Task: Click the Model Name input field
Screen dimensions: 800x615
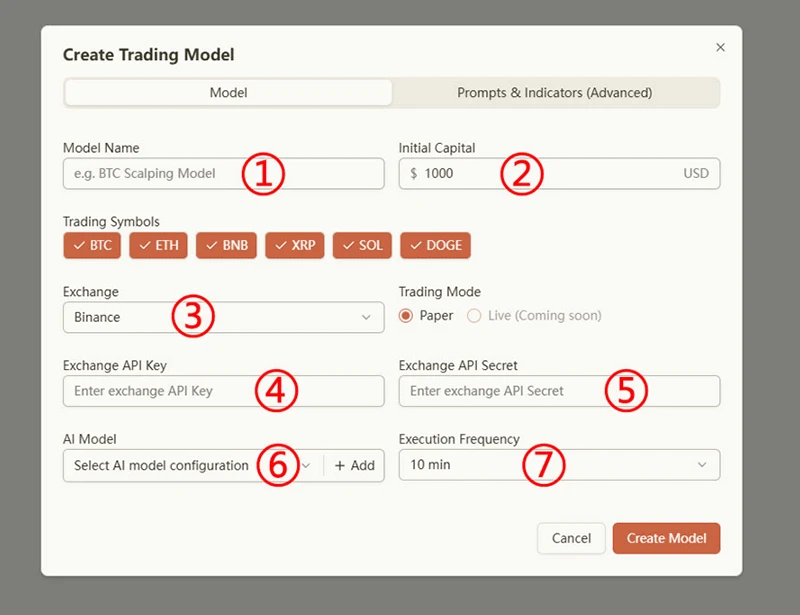Action: [x=223, y=174]
